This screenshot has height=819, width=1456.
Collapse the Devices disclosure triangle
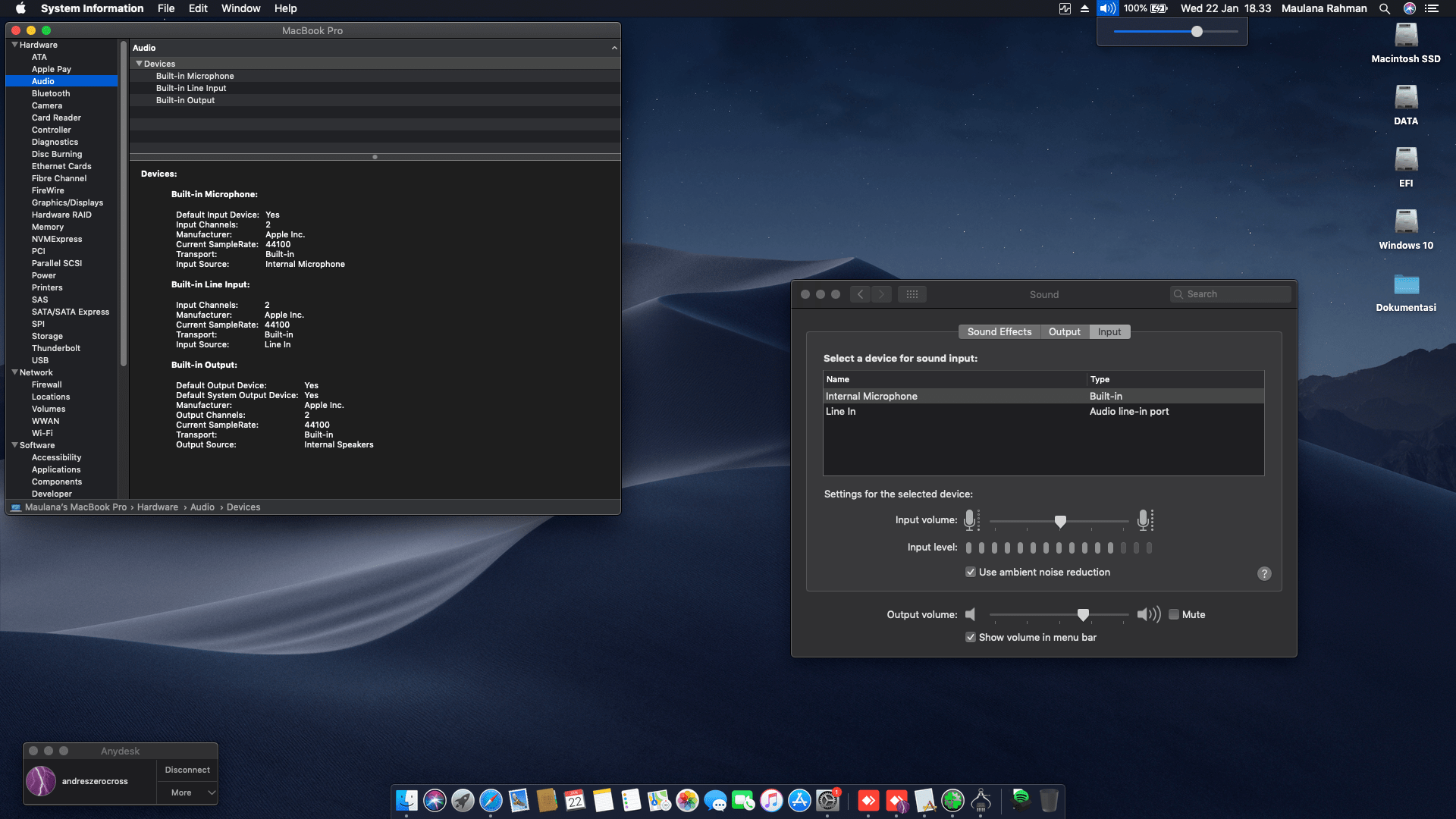pyautogui.click(x=139, y=64)
